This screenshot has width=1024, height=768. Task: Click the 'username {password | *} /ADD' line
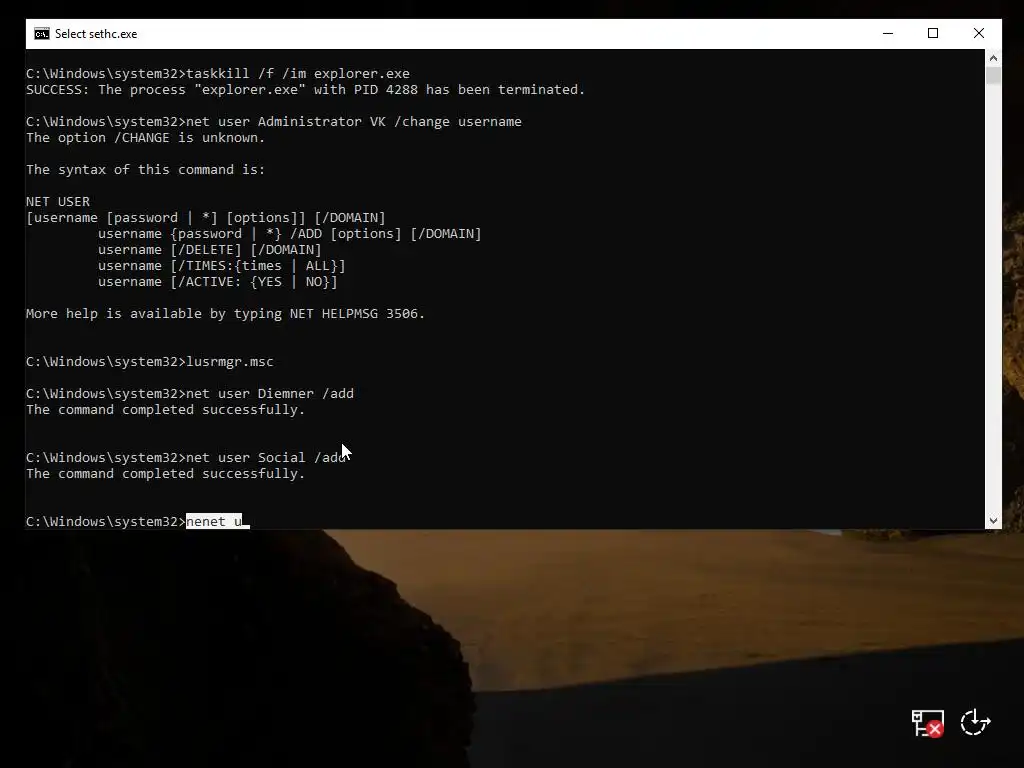(290, 234)
